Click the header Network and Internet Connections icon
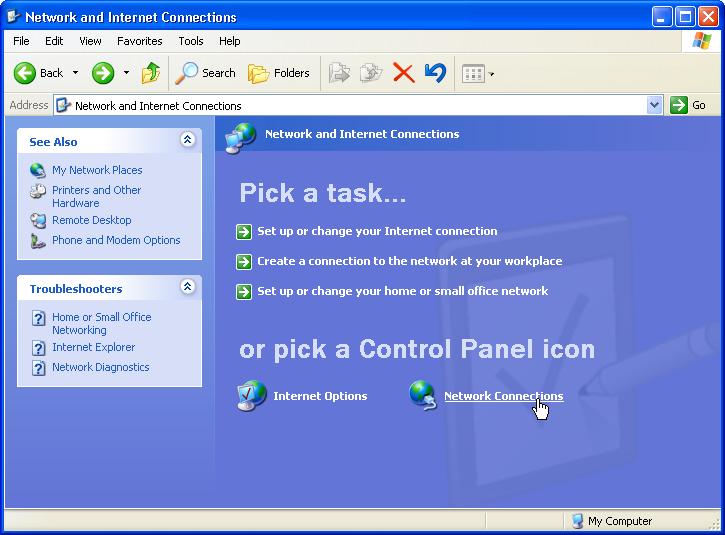 (x=240, y=137)
